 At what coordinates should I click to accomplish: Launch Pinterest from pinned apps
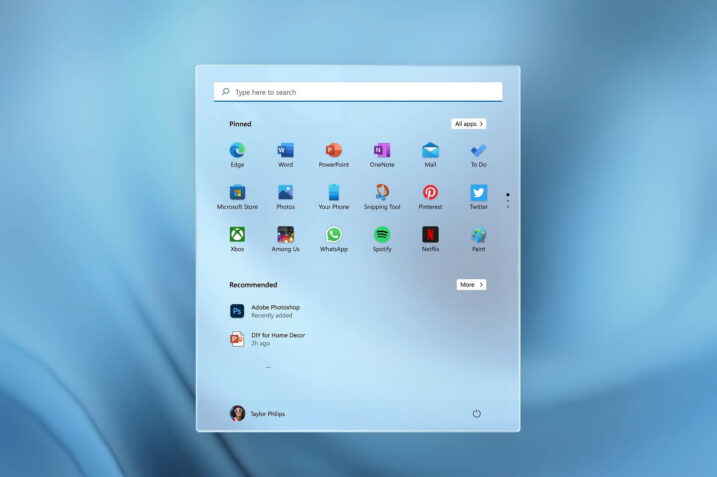pos(430,193)
